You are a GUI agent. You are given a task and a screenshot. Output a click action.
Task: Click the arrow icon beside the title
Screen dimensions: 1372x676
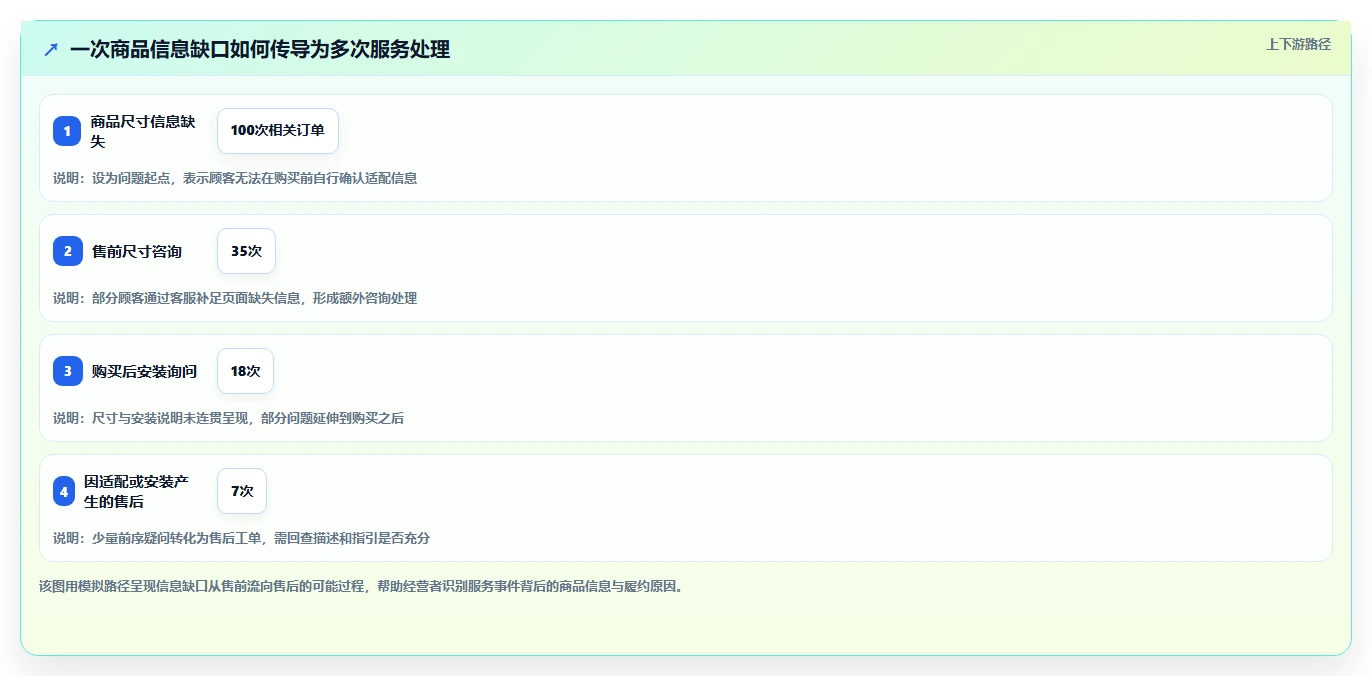tap(51, 49)
